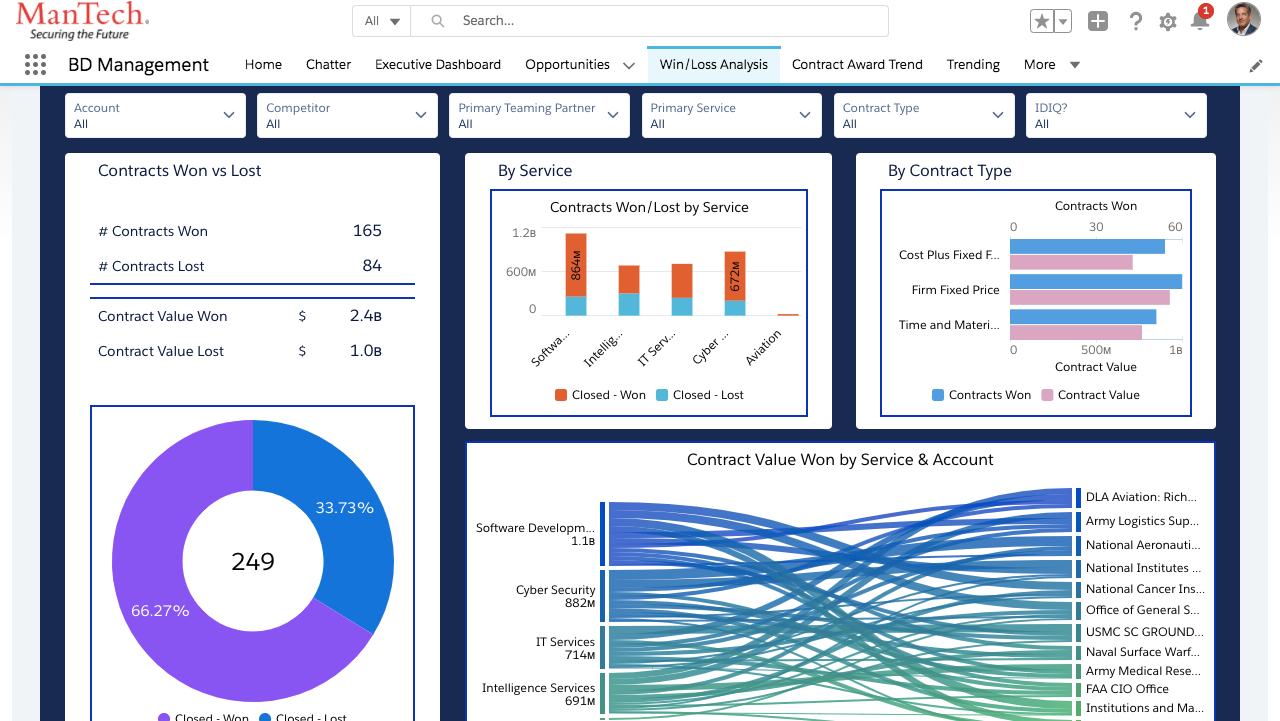This screenshot has width=1280, height=721.
Task: Open the Primary Service filter dropdown
Action: click(x=731, y=115)
